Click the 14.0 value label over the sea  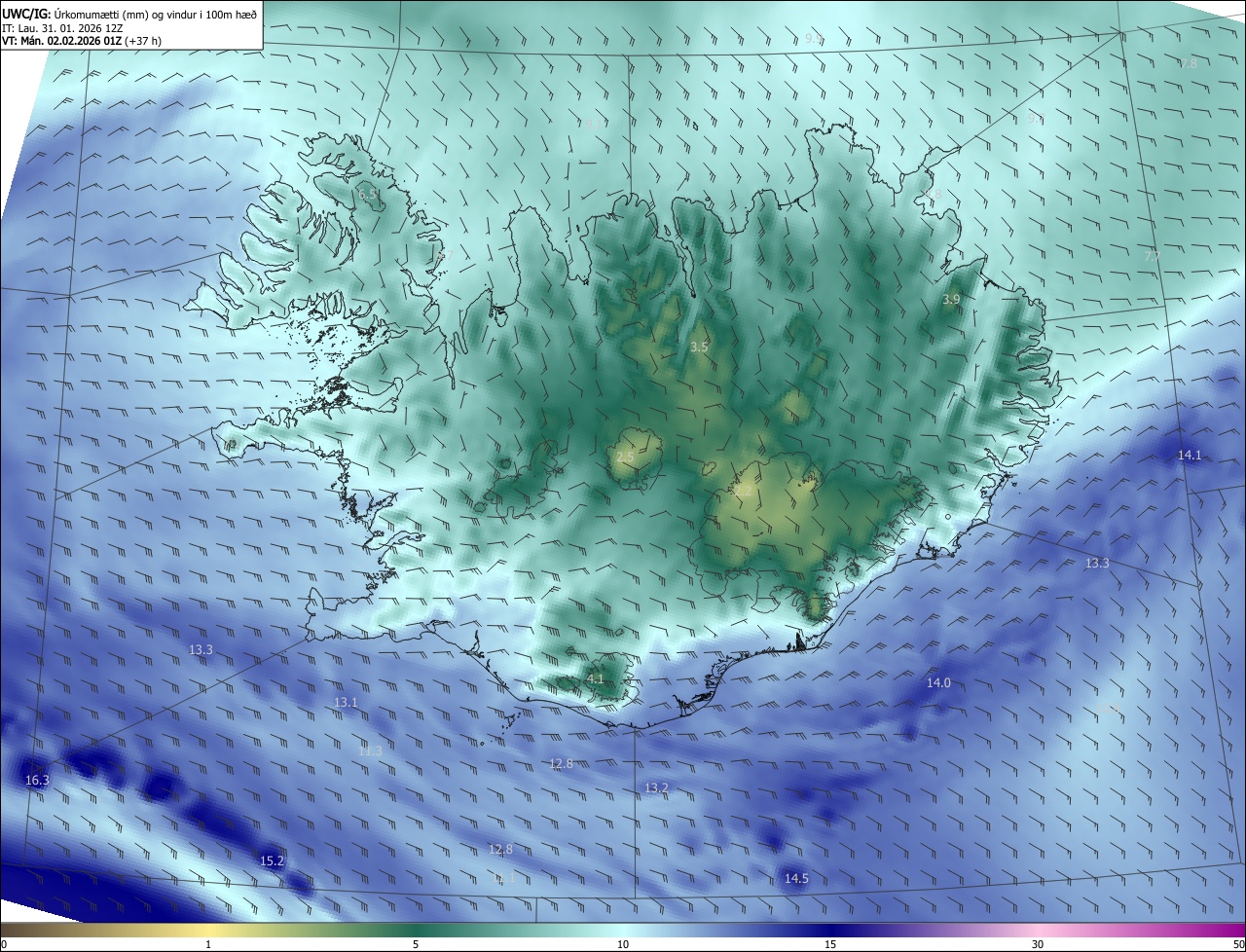938,683
